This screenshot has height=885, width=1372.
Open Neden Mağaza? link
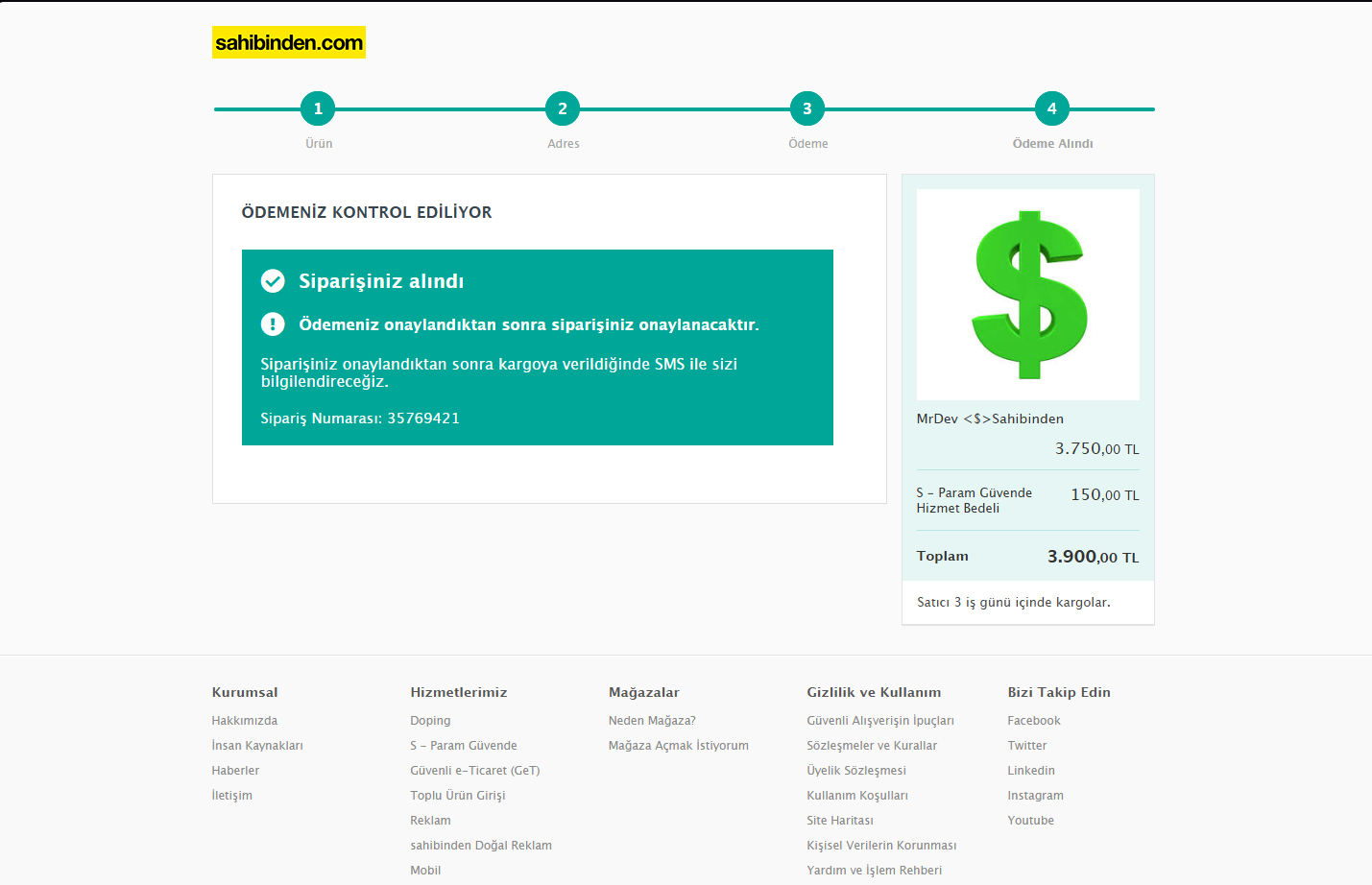(652, 721)
